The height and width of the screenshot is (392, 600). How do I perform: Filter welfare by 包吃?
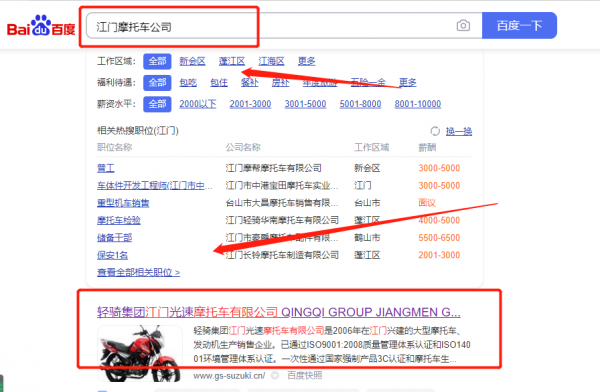pos(188,82)
